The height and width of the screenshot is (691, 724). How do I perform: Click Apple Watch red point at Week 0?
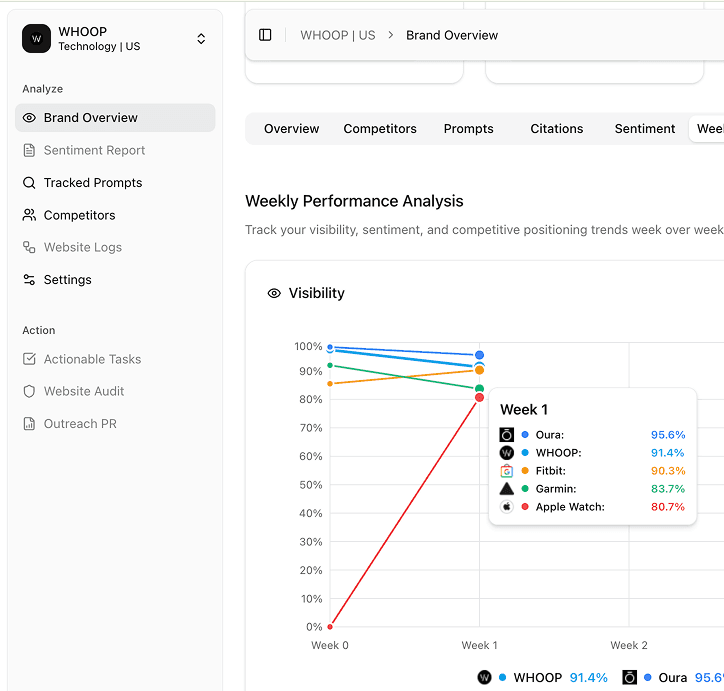(x=330, y=626)
